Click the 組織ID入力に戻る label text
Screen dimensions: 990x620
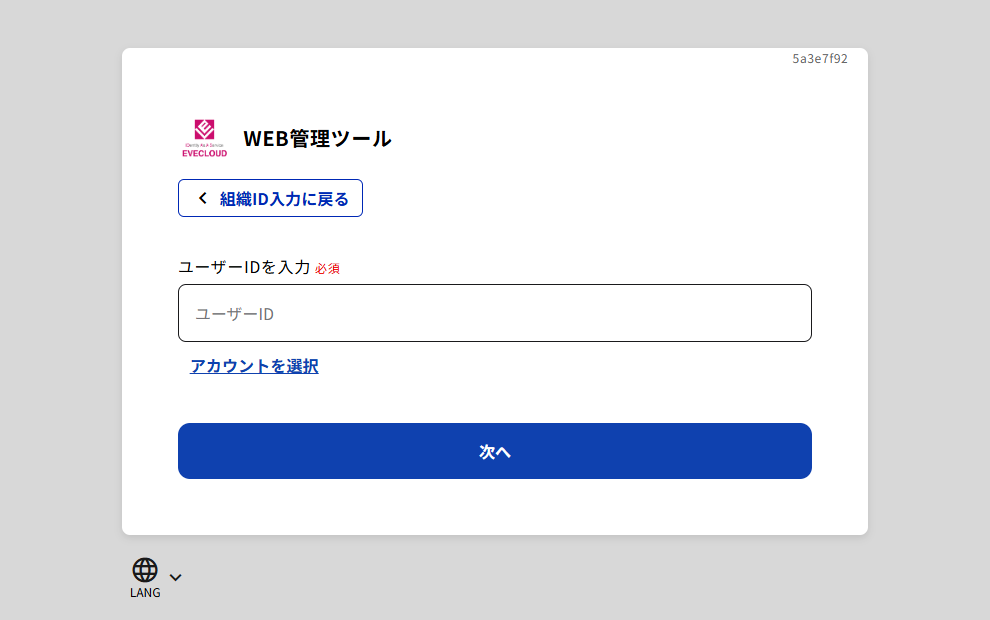(284, 198)
